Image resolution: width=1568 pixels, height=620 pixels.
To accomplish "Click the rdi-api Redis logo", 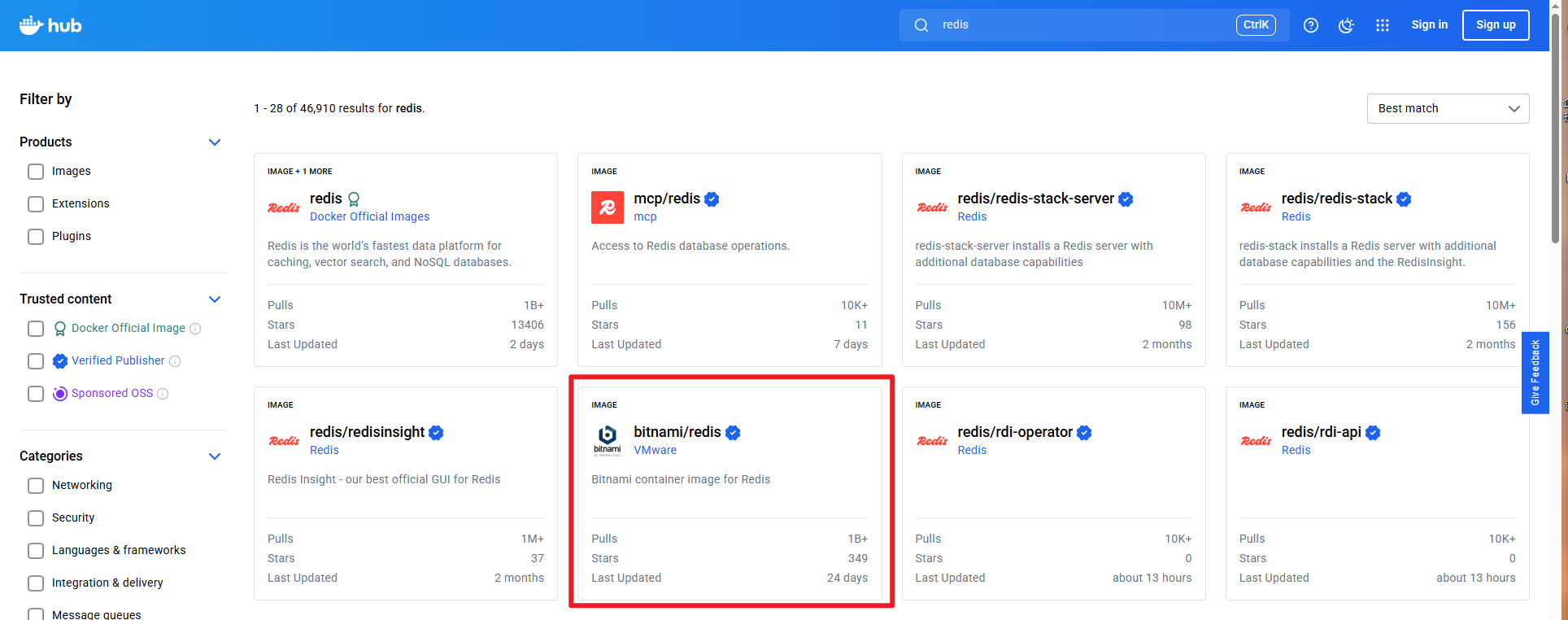I will pos(1256,441).
